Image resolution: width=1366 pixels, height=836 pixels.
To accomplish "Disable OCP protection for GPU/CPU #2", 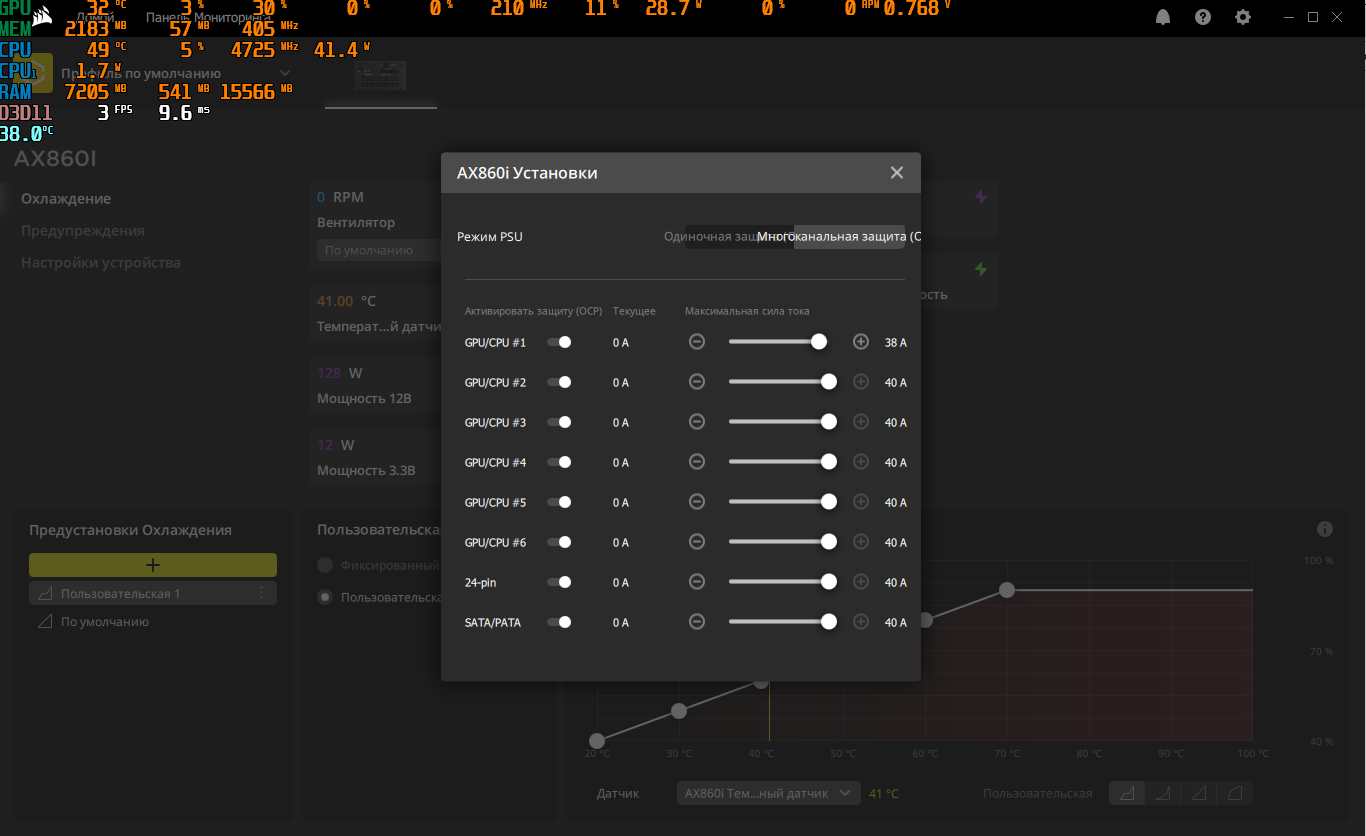I will (x=559, y=382).
